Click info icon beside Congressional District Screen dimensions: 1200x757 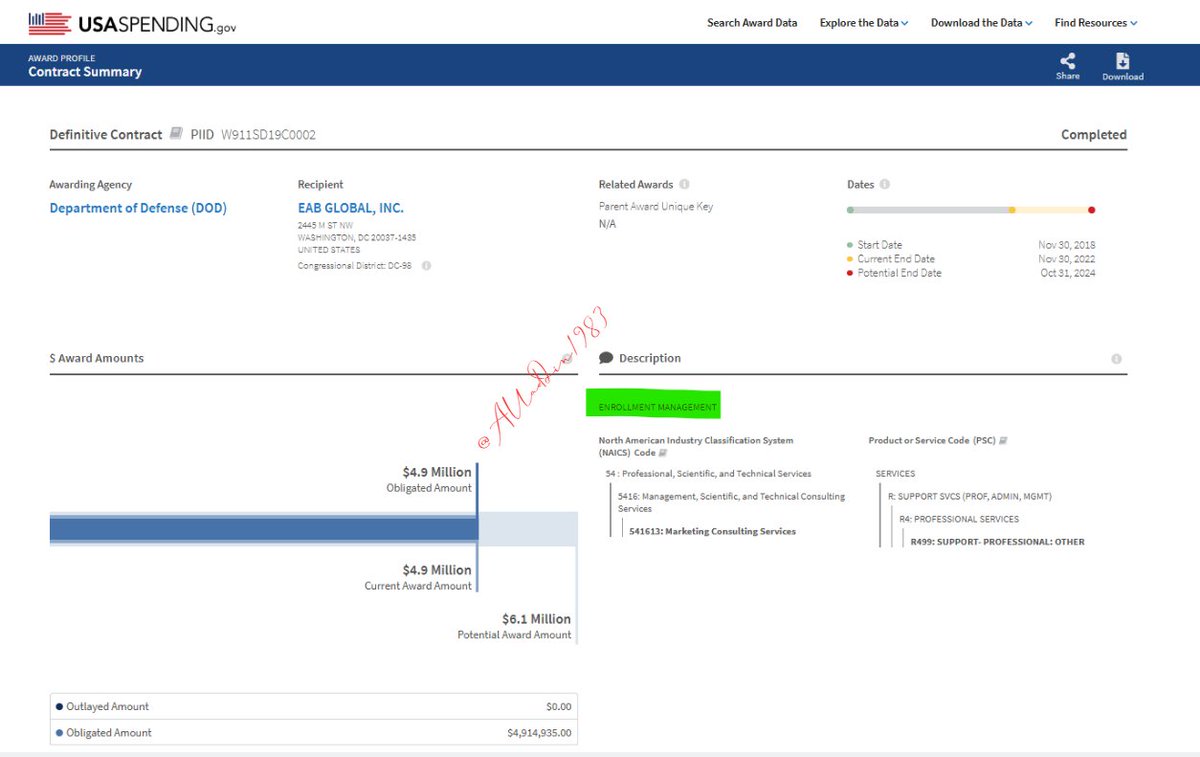coord(426,266)
